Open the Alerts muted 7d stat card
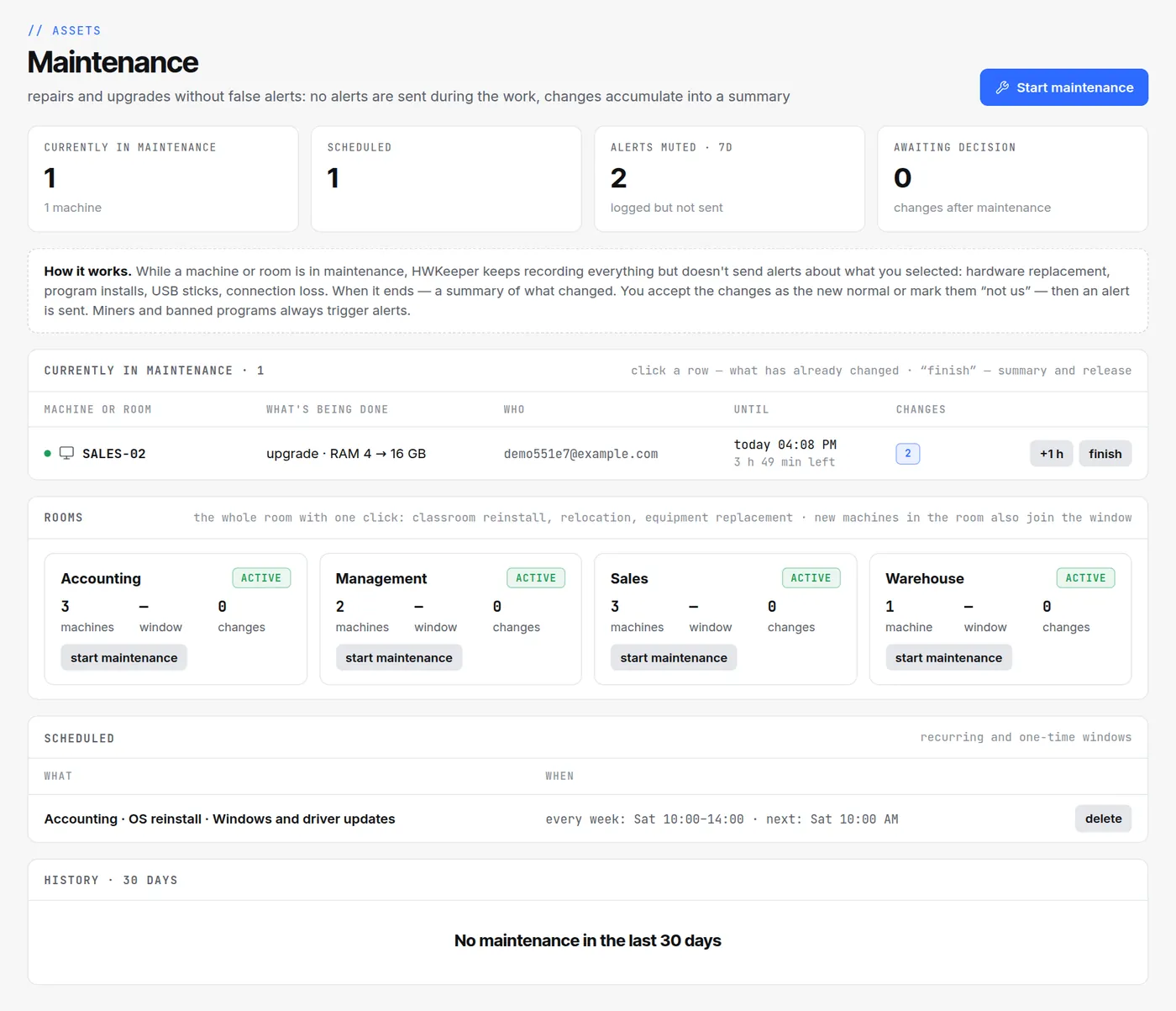 point(729,179)
